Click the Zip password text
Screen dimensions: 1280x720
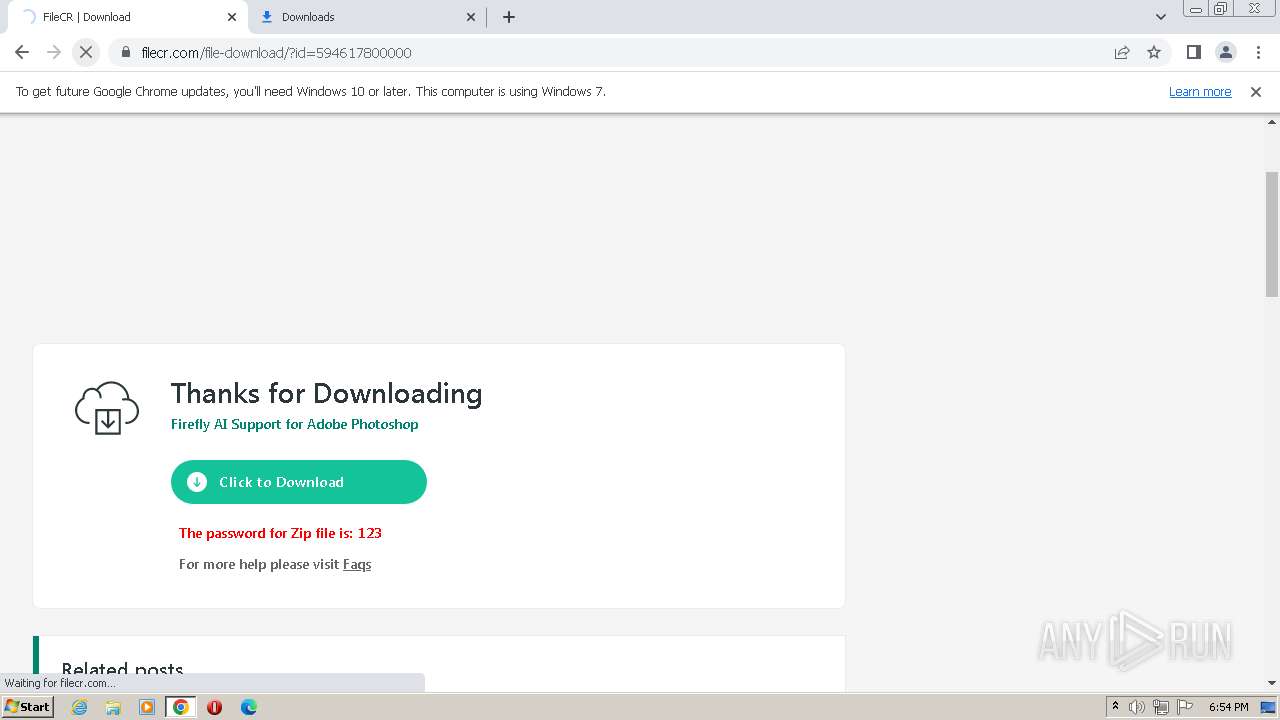coord(280,533)
